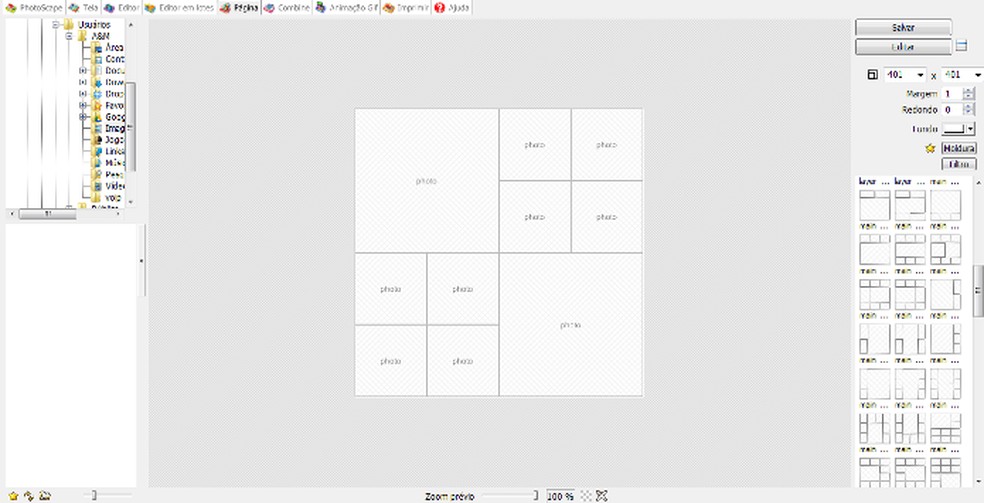Viewport: 984px width, 503px height.
Task: Select the Músi music folder icon
Action: (x=97, y=163)
